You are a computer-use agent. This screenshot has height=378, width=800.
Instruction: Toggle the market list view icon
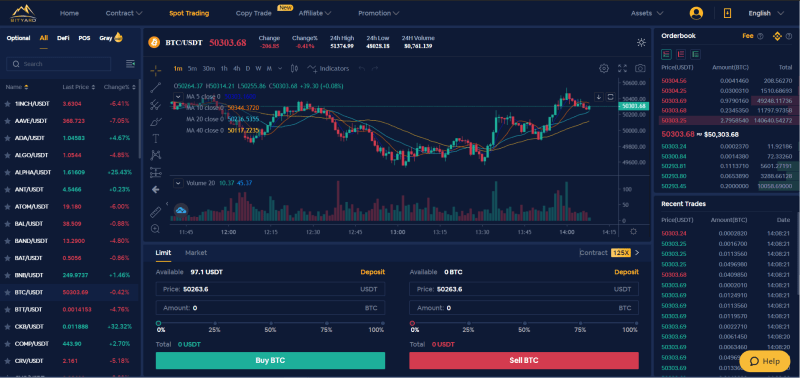pyautogui.click(x=131, y=64)
